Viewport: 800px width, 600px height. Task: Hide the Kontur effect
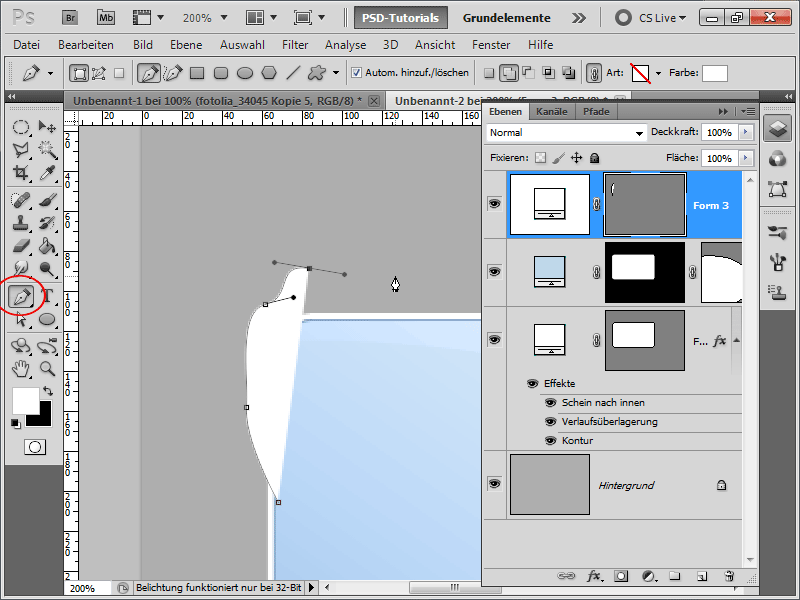551,440
